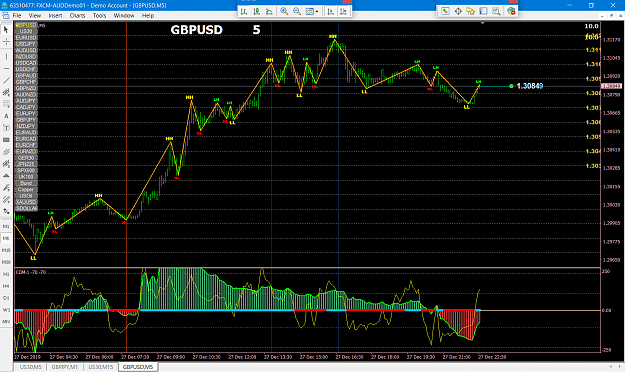Select the trendline drawing tool

click(6, 81)
